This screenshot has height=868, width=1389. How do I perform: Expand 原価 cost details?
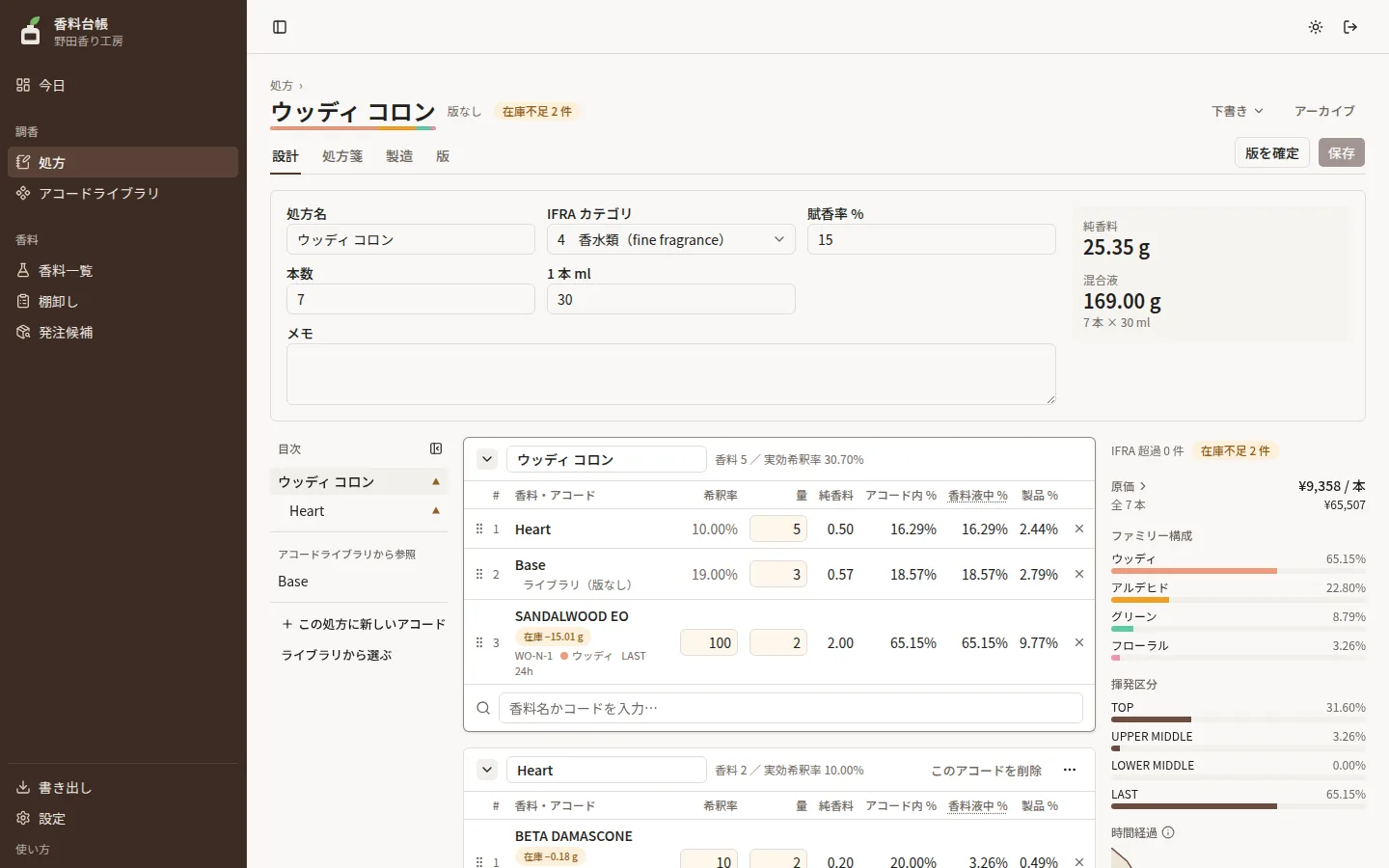pyautogui.click(x=1129, y=486)
